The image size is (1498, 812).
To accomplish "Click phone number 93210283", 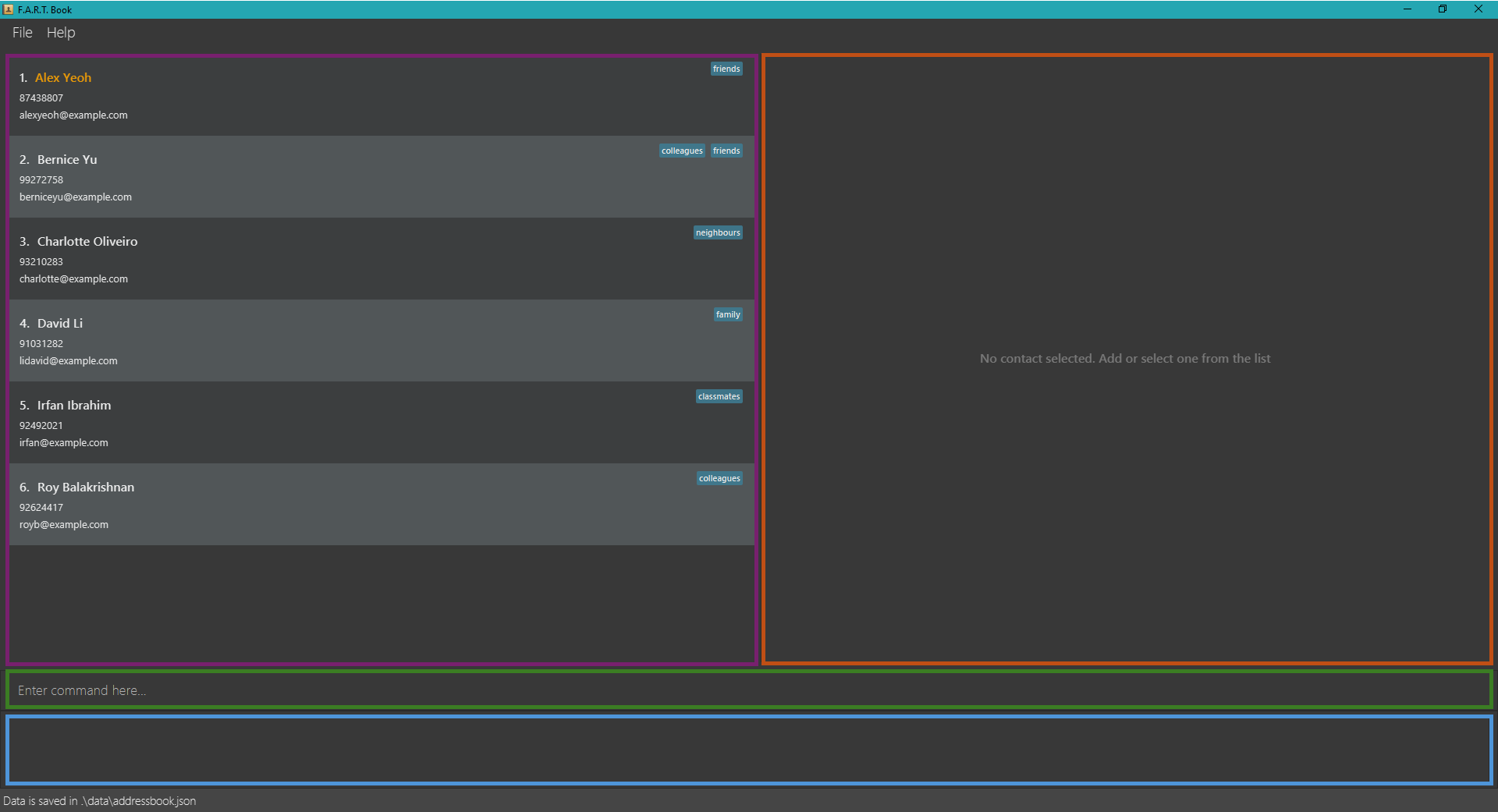I will pyautogui.click(x=41, y=262).
